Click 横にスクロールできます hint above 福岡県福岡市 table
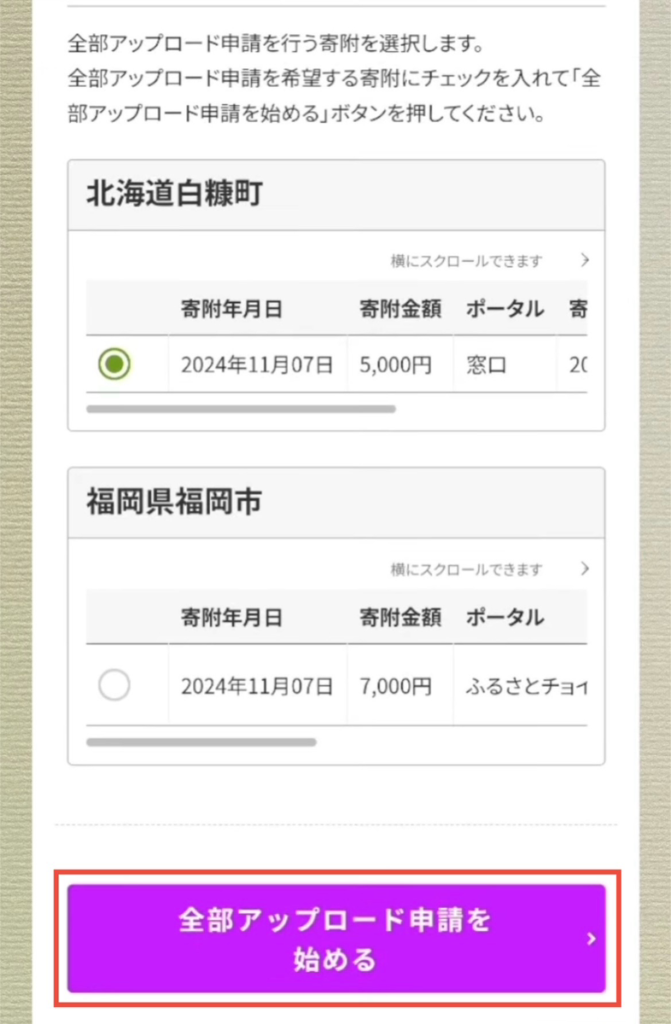This screenshot has height=1024, width=671. [x=466, y=569]
